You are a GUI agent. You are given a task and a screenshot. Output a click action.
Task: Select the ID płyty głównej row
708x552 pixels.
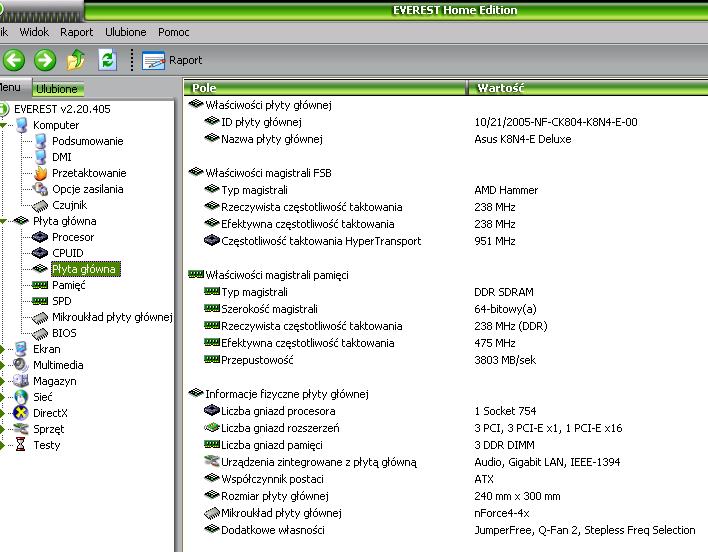coord(445,122)
